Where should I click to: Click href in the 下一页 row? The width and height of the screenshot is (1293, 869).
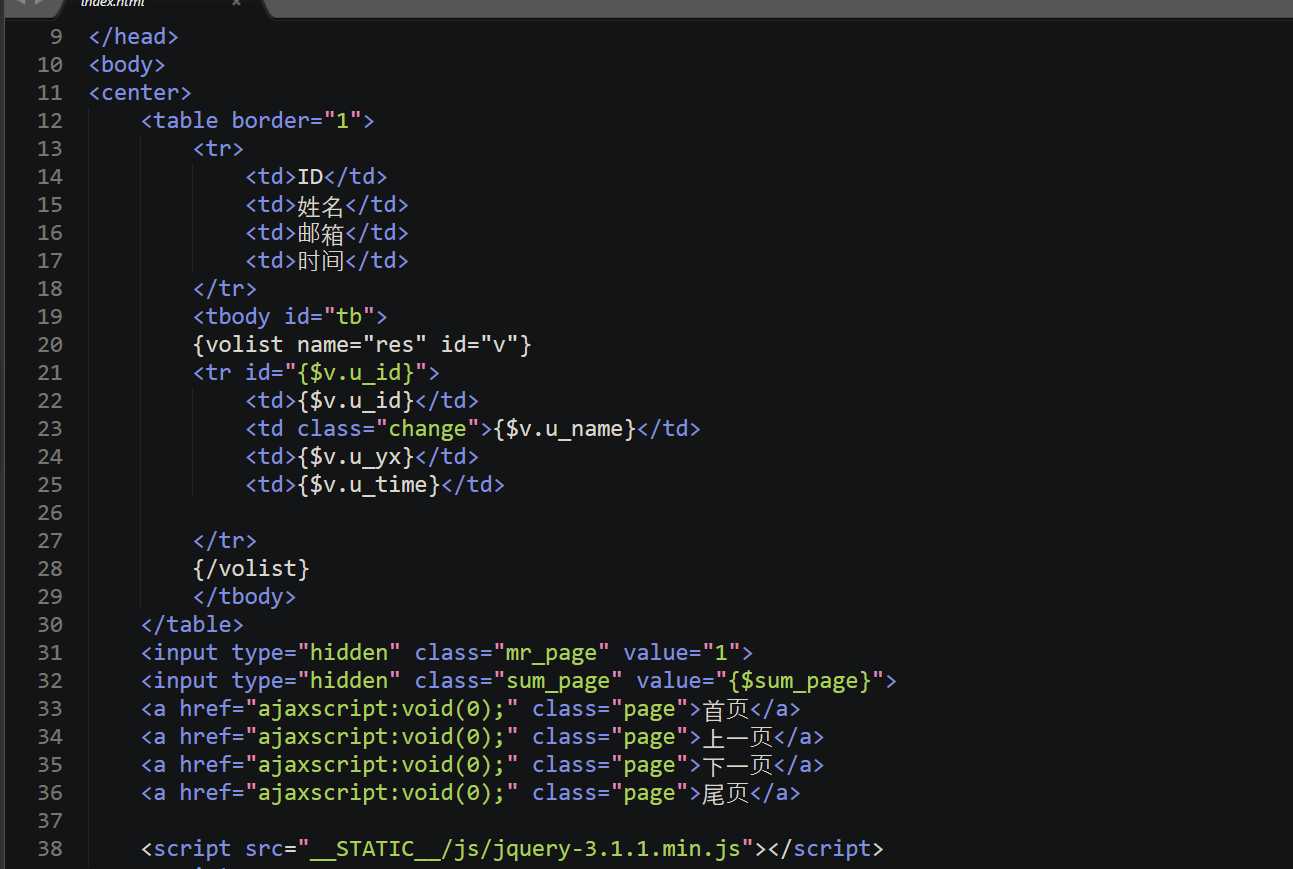click(205, 765)
